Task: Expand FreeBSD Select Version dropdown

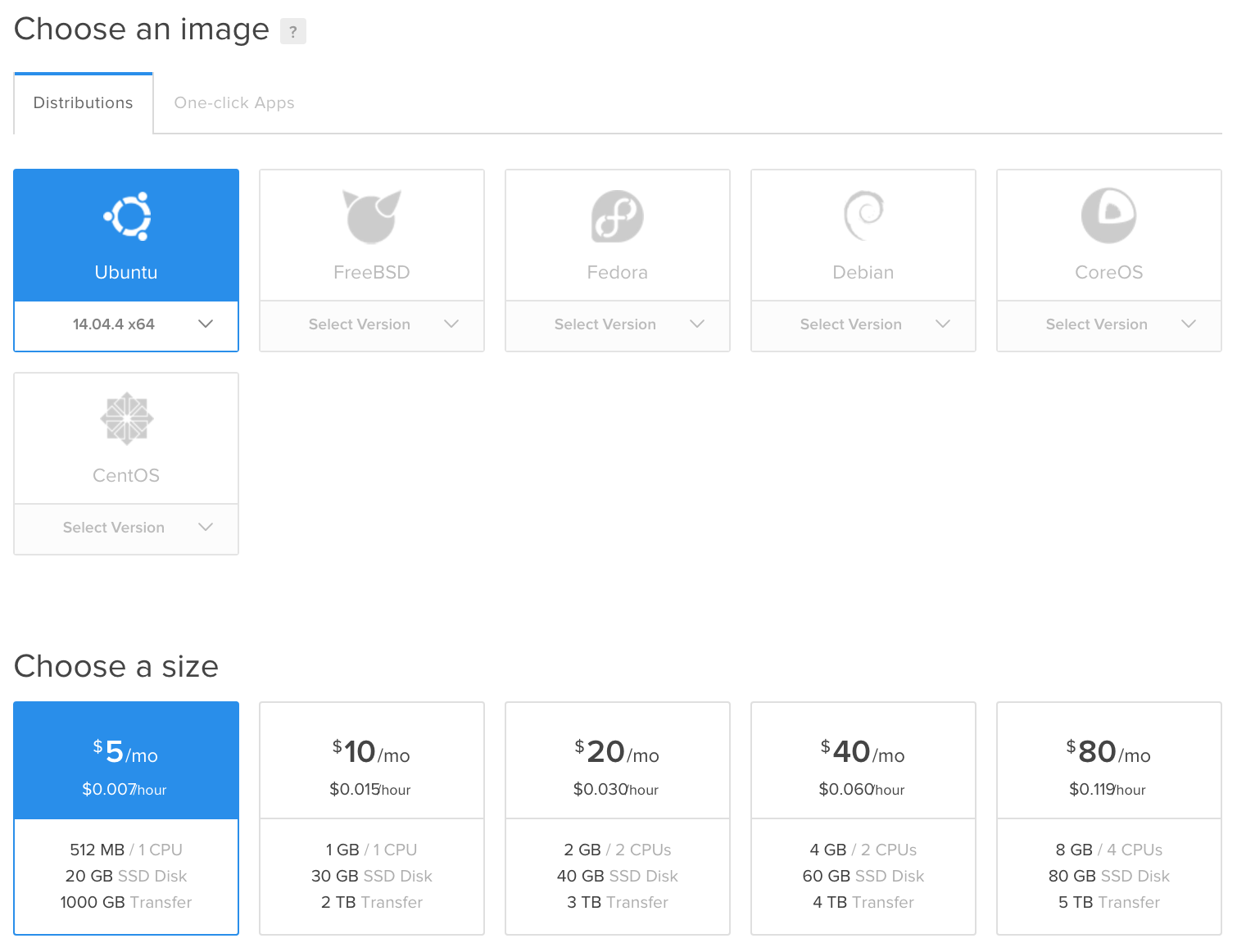Action: pos(372,324)
